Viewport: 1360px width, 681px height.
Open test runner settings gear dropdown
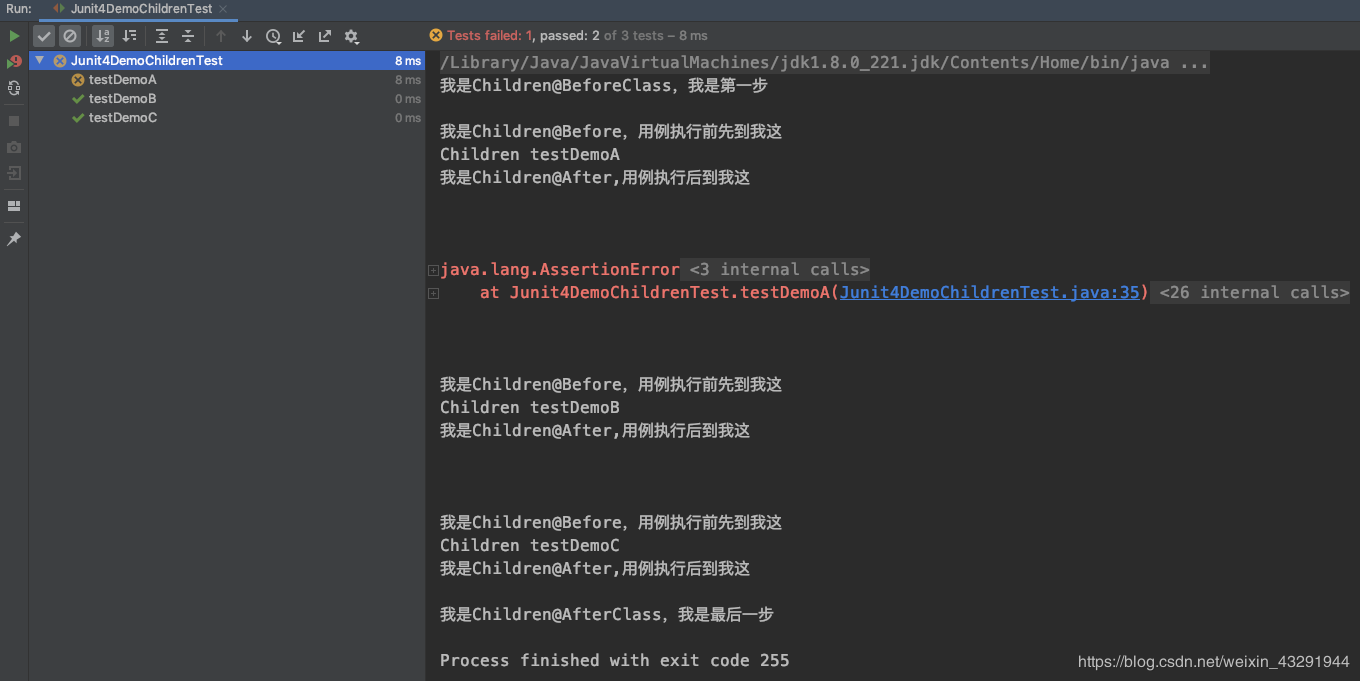(351, 36)
